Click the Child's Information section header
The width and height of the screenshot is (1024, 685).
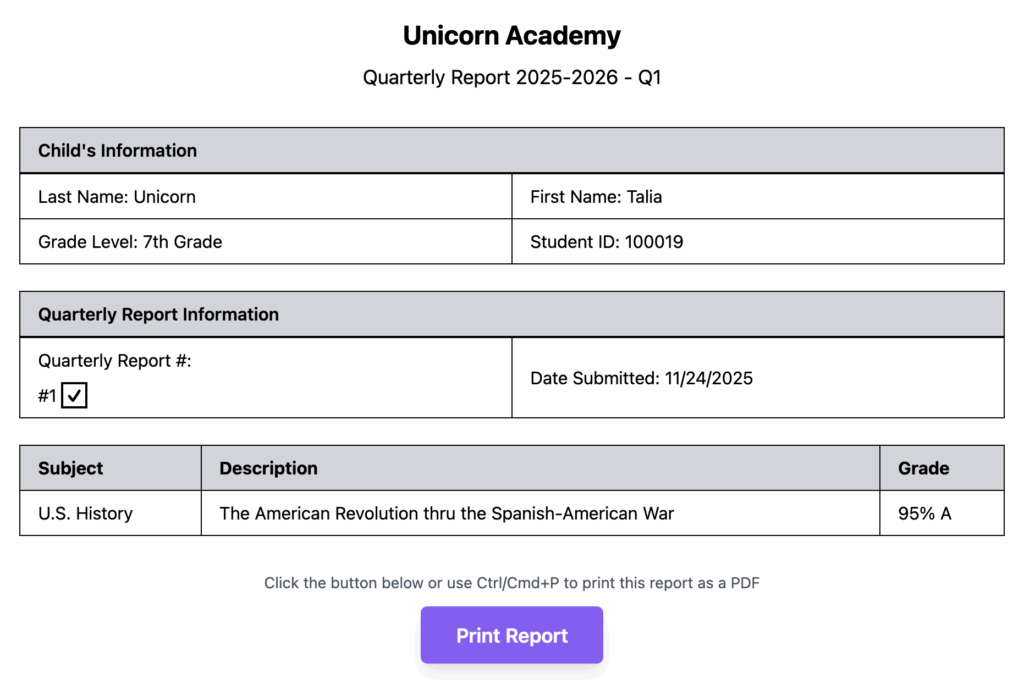click(117, 151)
